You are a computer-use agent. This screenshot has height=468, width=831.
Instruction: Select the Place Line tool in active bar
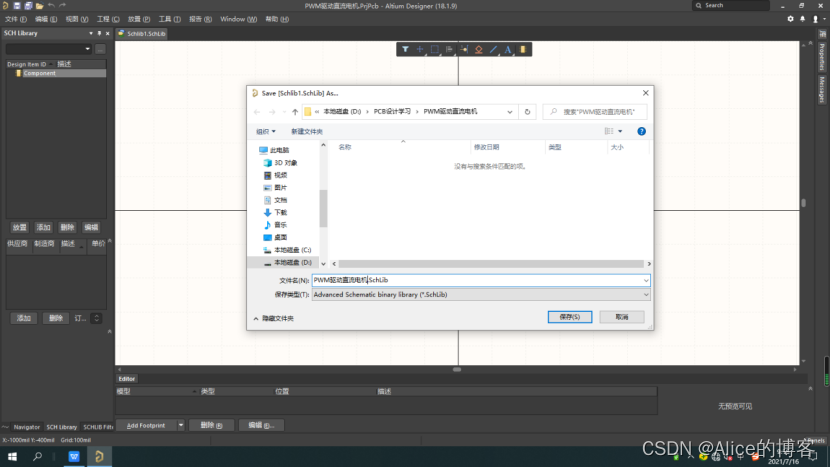493,49
